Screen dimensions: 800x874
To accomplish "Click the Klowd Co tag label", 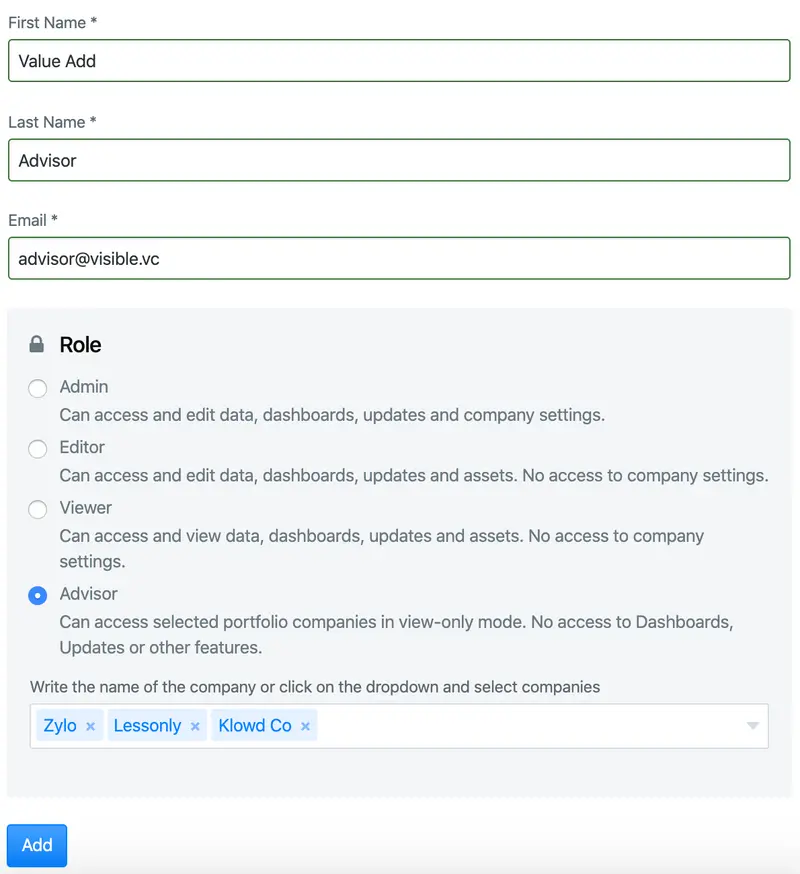I will [x=255, y=726].
